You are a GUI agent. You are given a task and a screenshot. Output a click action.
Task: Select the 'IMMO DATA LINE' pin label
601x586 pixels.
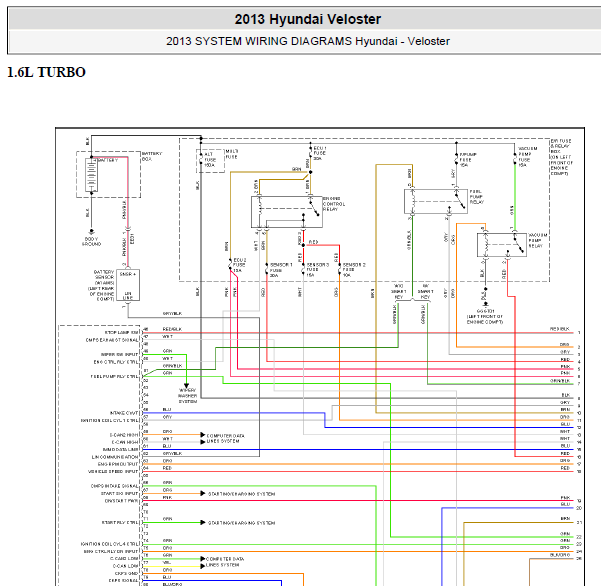(120, 450)
